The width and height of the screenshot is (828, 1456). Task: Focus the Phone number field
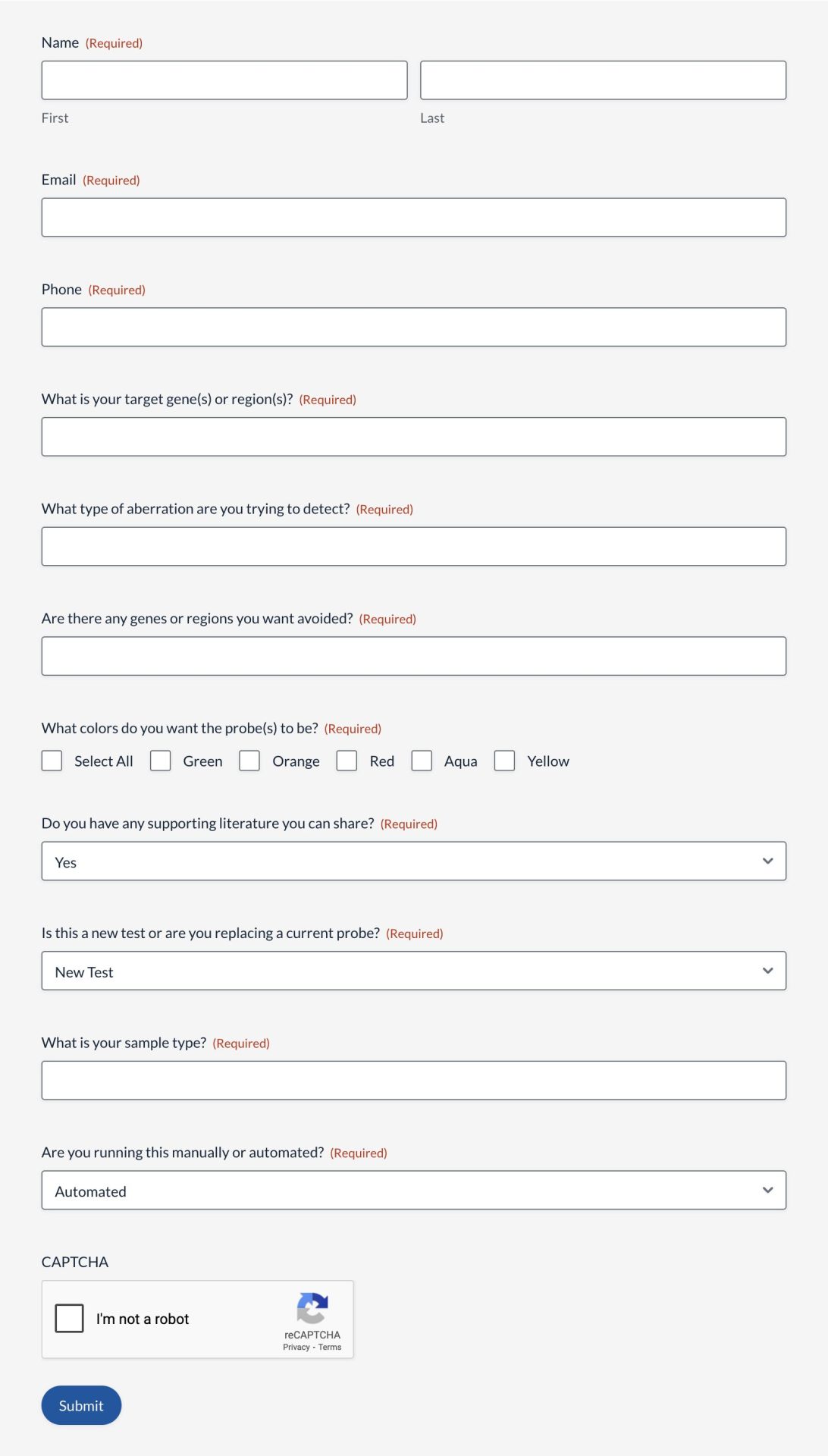(413, 327)
